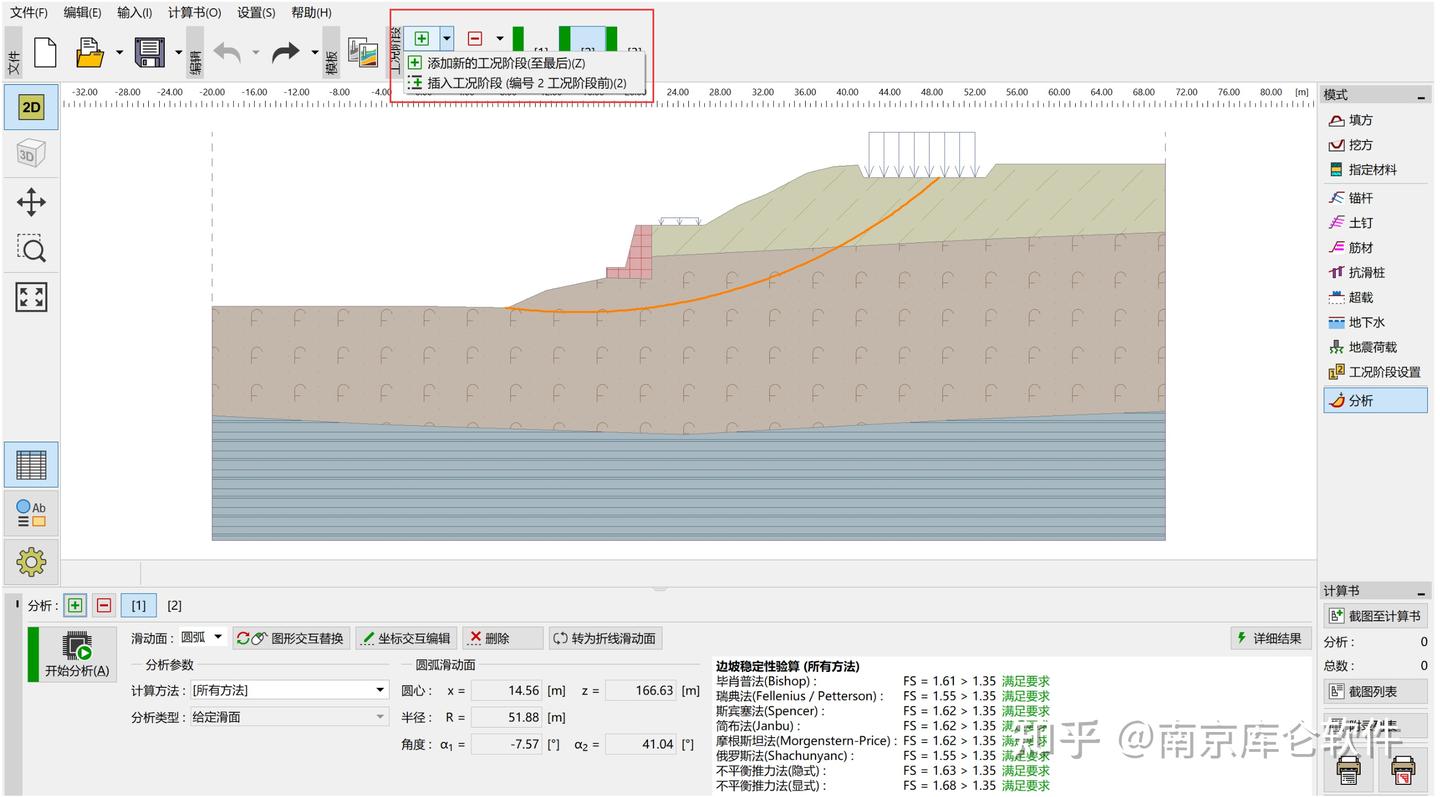
Task: Enable the 挖方 excavation mode
Action: click(x=1370, y=145)
